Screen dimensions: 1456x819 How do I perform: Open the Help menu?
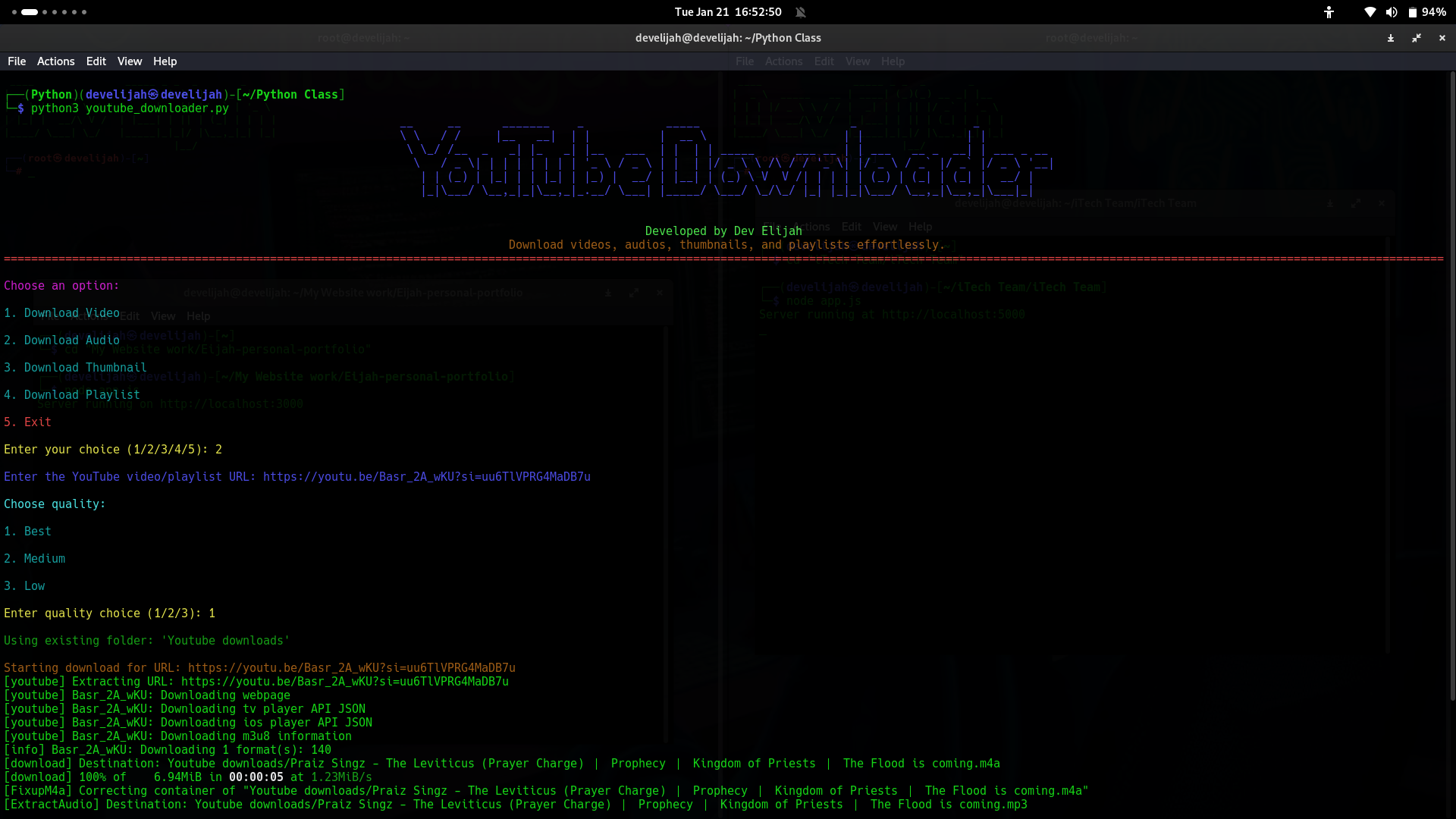165,61
